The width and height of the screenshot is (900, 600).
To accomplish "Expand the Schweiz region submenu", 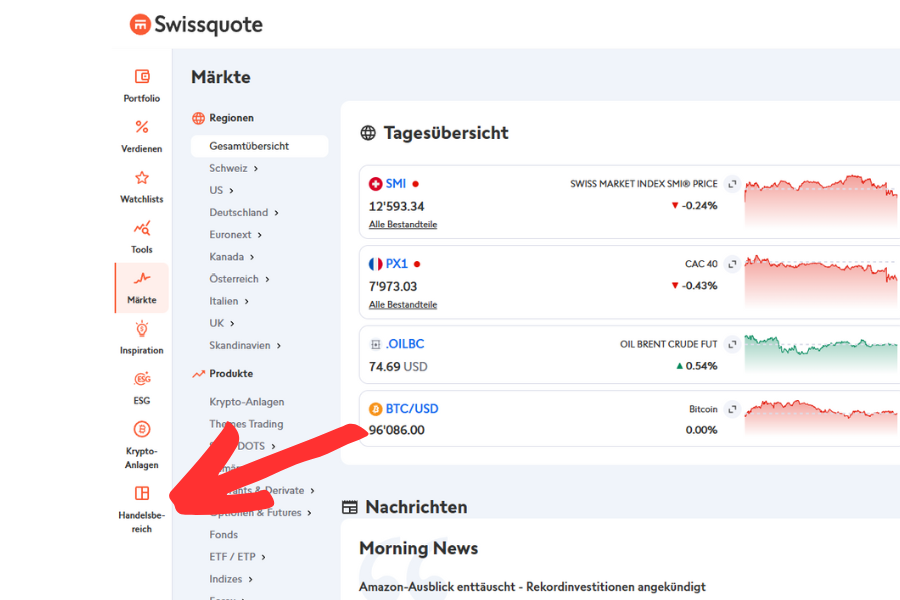I will click(256, 168).
